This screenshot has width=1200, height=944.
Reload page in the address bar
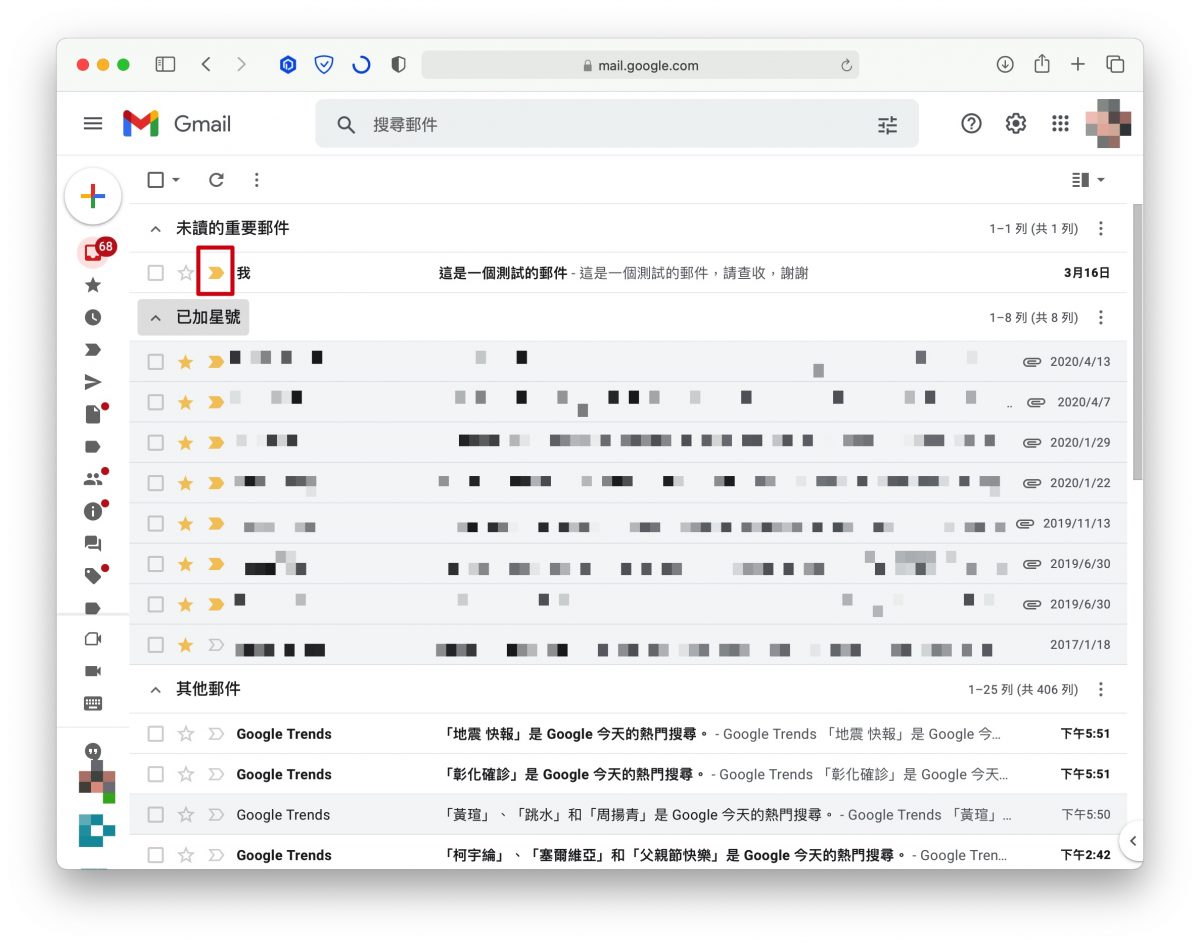[846, 65]
